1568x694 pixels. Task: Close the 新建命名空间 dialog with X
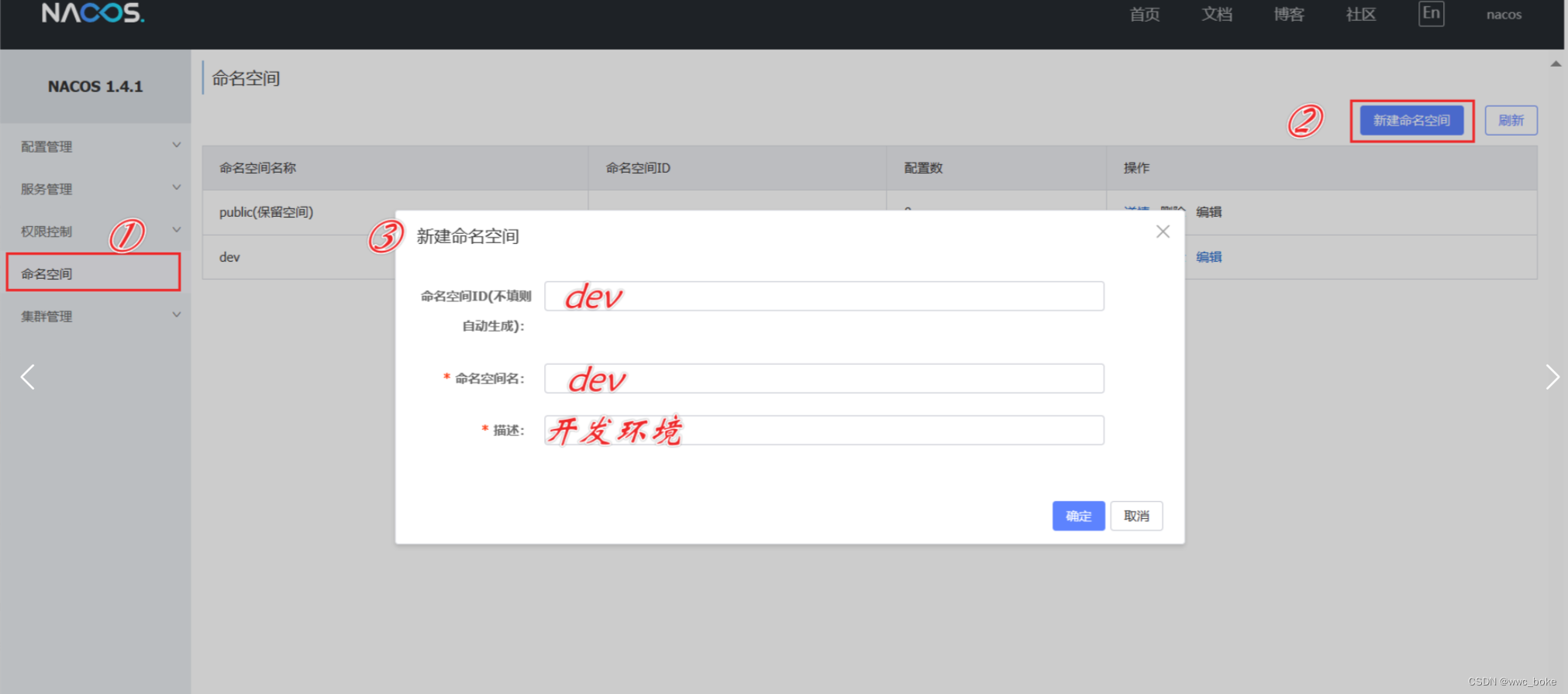tap(1163, 232)
